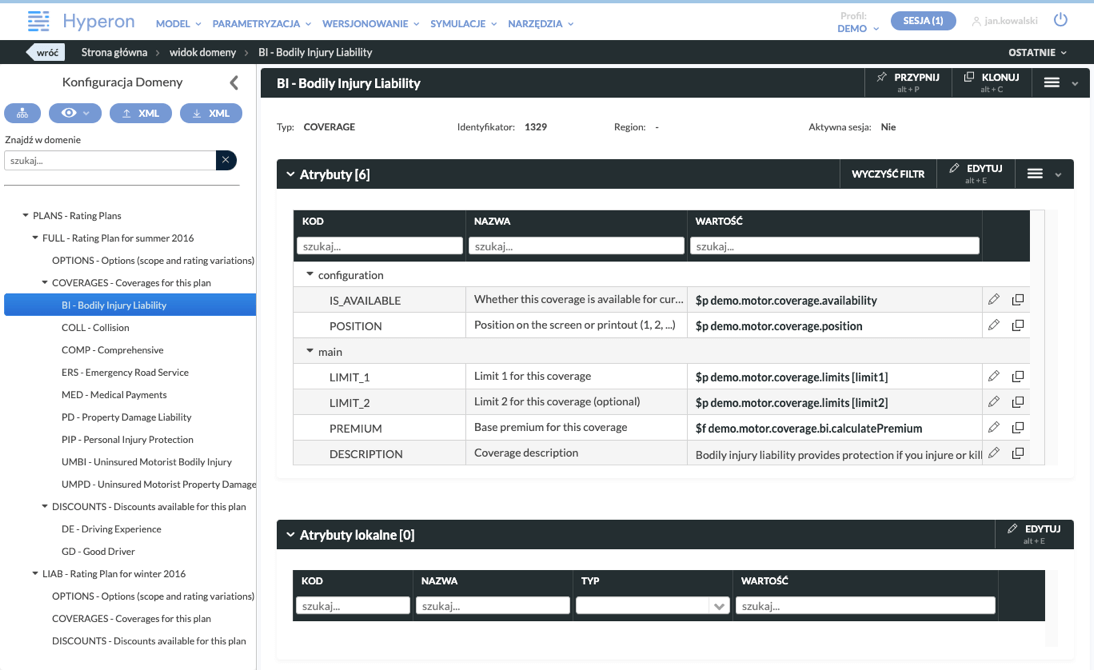The width and height of the screenshot is (1094, 670).
Task: Click the NAZWA filter in Atrybuty lokalne
Action: [x=493, y=606]
